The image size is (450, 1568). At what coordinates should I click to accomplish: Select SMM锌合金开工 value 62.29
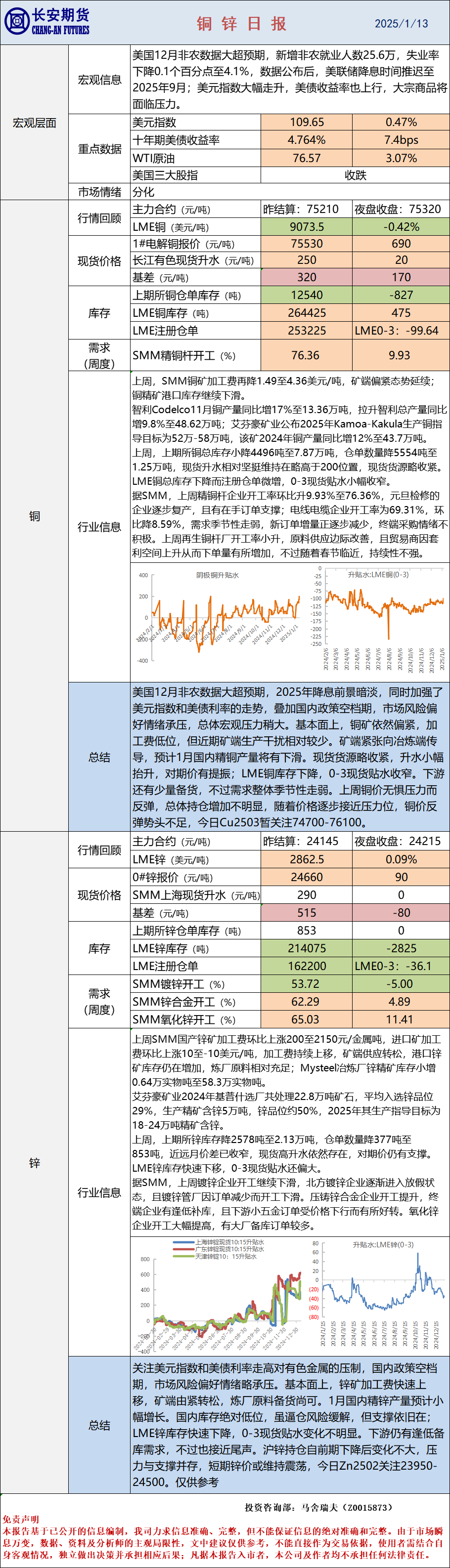tap(306, 1002)
